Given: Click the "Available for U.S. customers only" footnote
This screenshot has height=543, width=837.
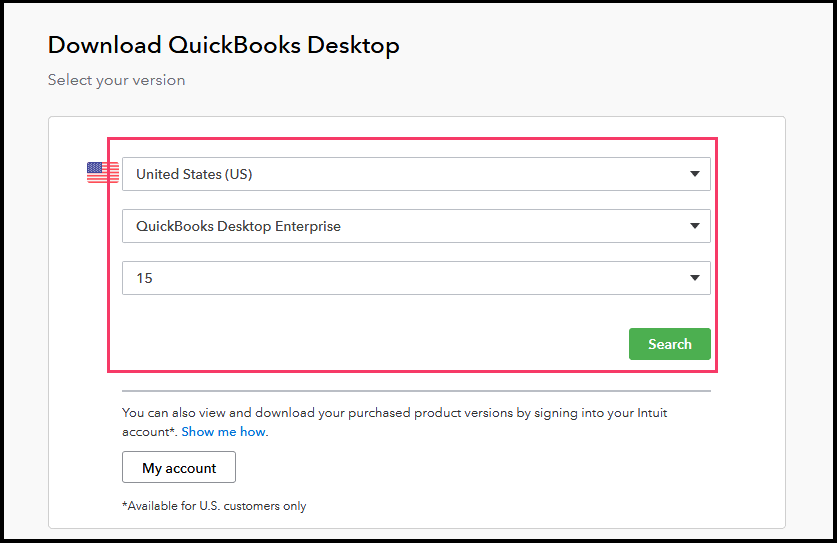Looking at the screenshot, I should coord(214,506).
